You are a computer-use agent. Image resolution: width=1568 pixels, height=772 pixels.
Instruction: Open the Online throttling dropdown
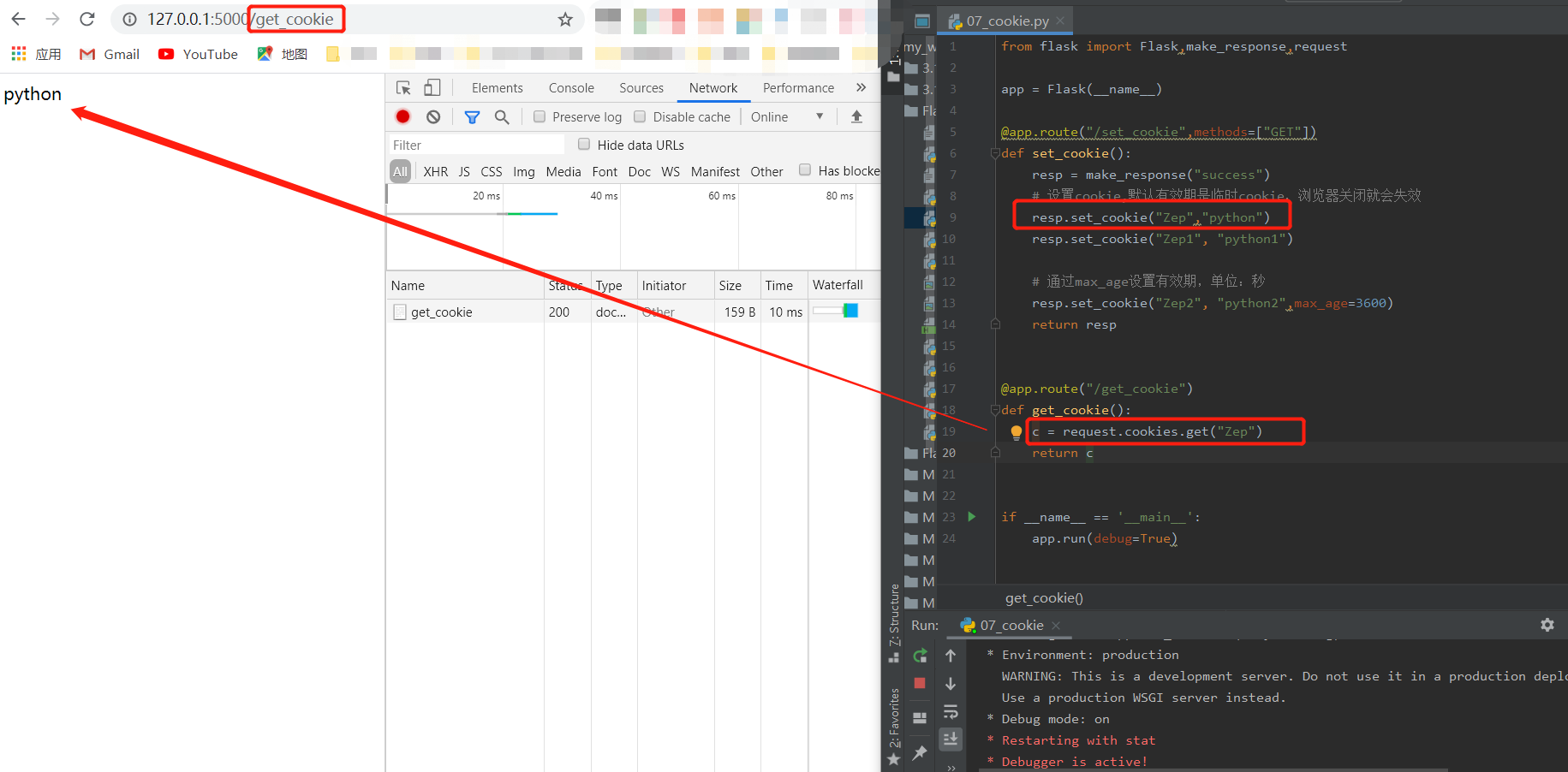click(x=787, y=116)
